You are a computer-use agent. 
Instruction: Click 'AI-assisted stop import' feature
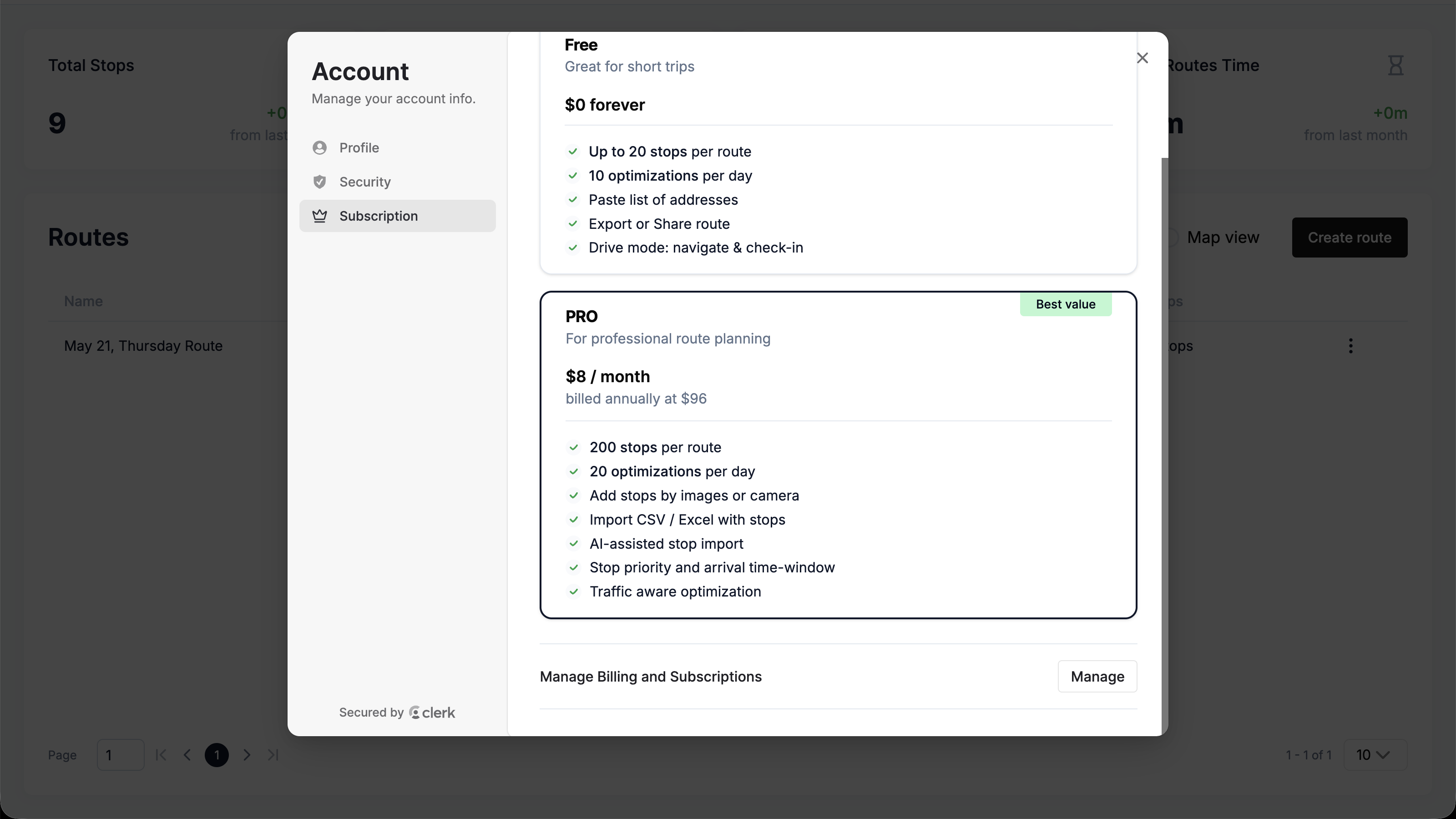(x=667, y=544)
